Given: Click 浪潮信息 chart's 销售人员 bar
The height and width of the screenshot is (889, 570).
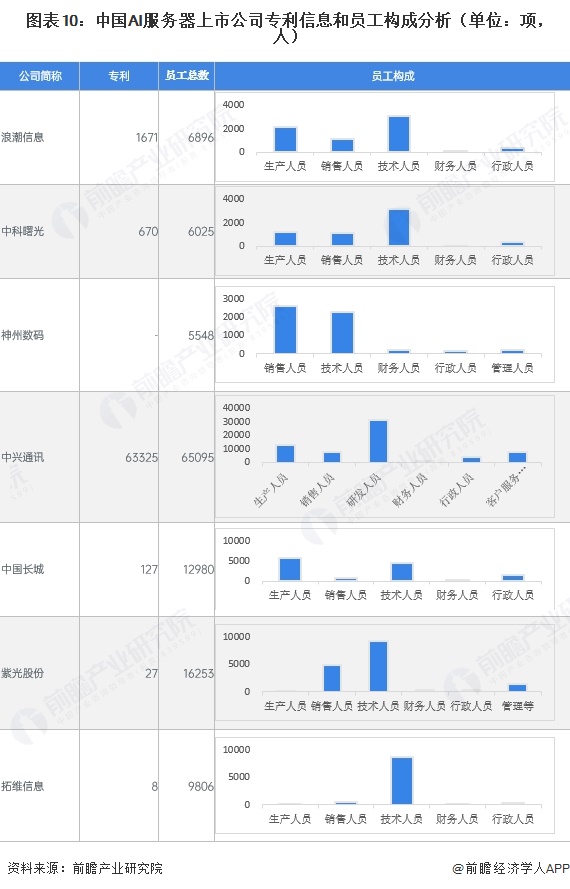Looking at the screenshot, I should tap(342, 146).
